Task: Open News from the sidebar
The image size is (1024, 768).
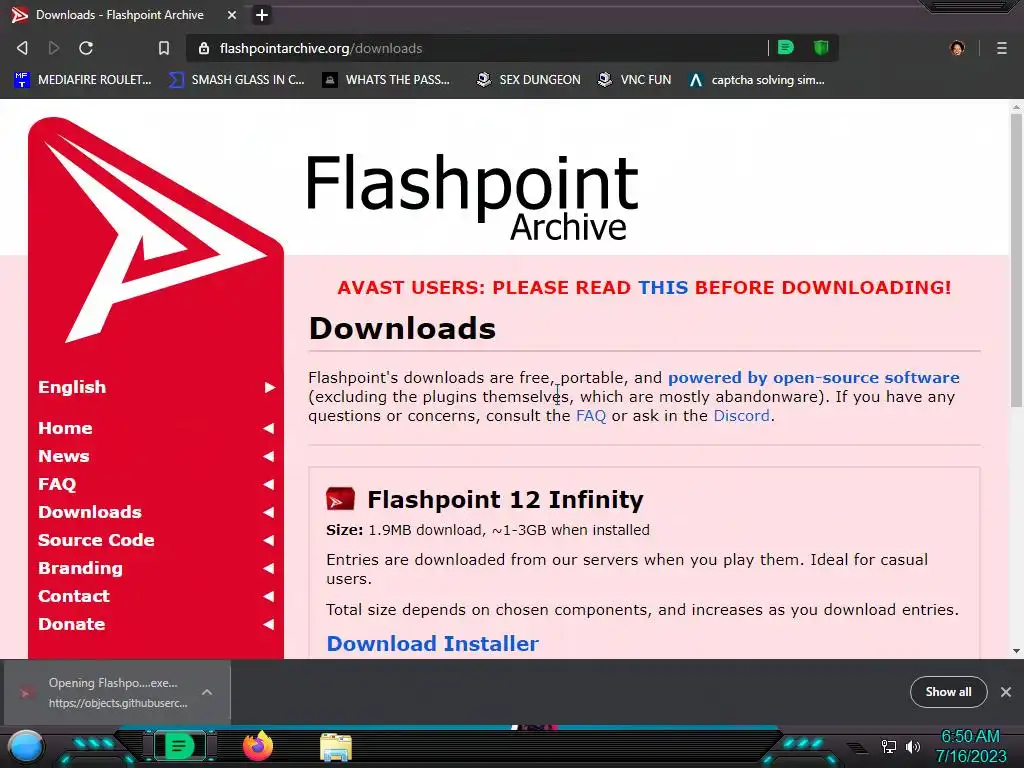Action: point(156,456)
